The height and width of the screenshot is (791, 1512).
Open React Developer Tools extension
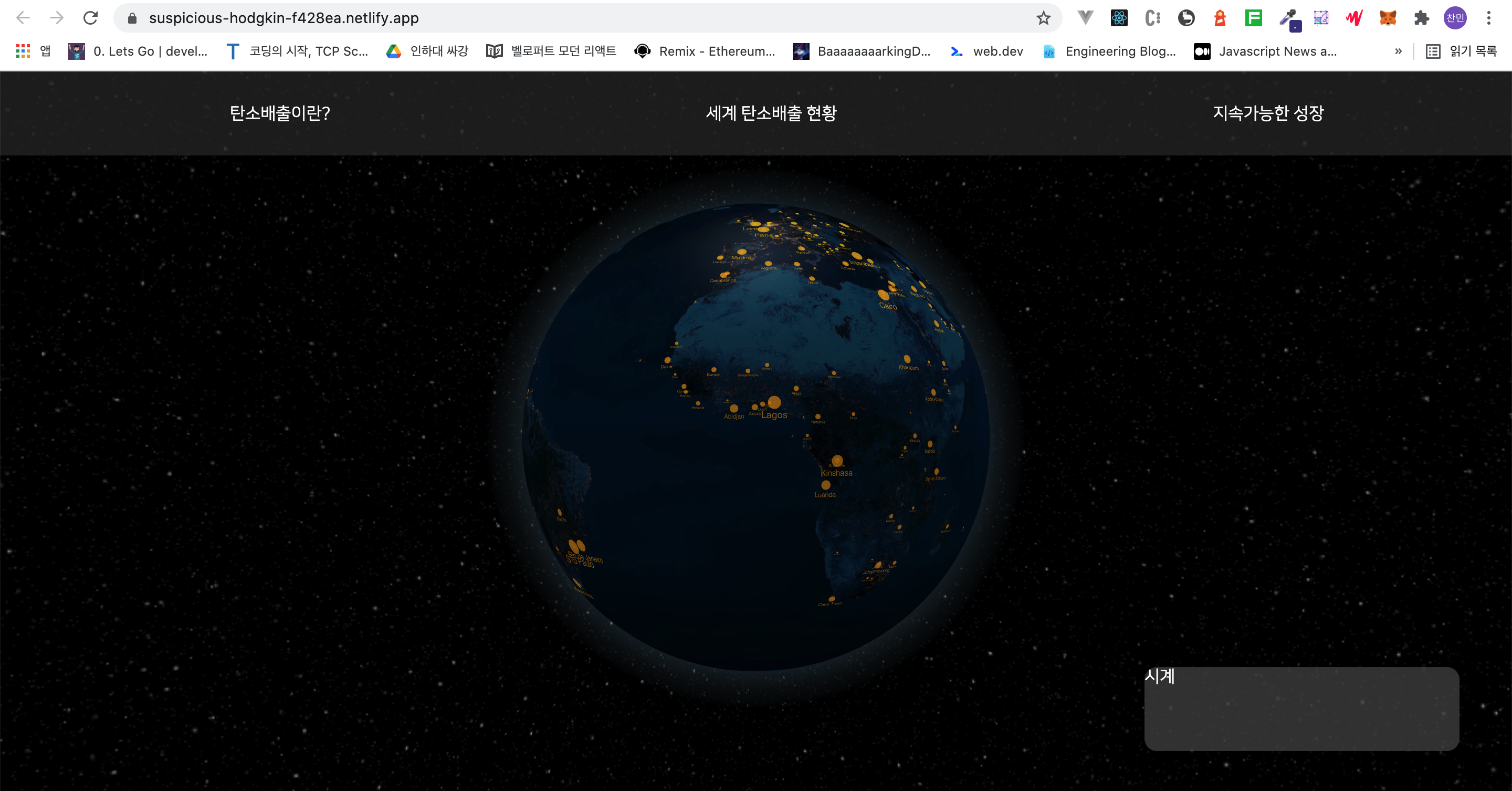(x=1119, y=18)
